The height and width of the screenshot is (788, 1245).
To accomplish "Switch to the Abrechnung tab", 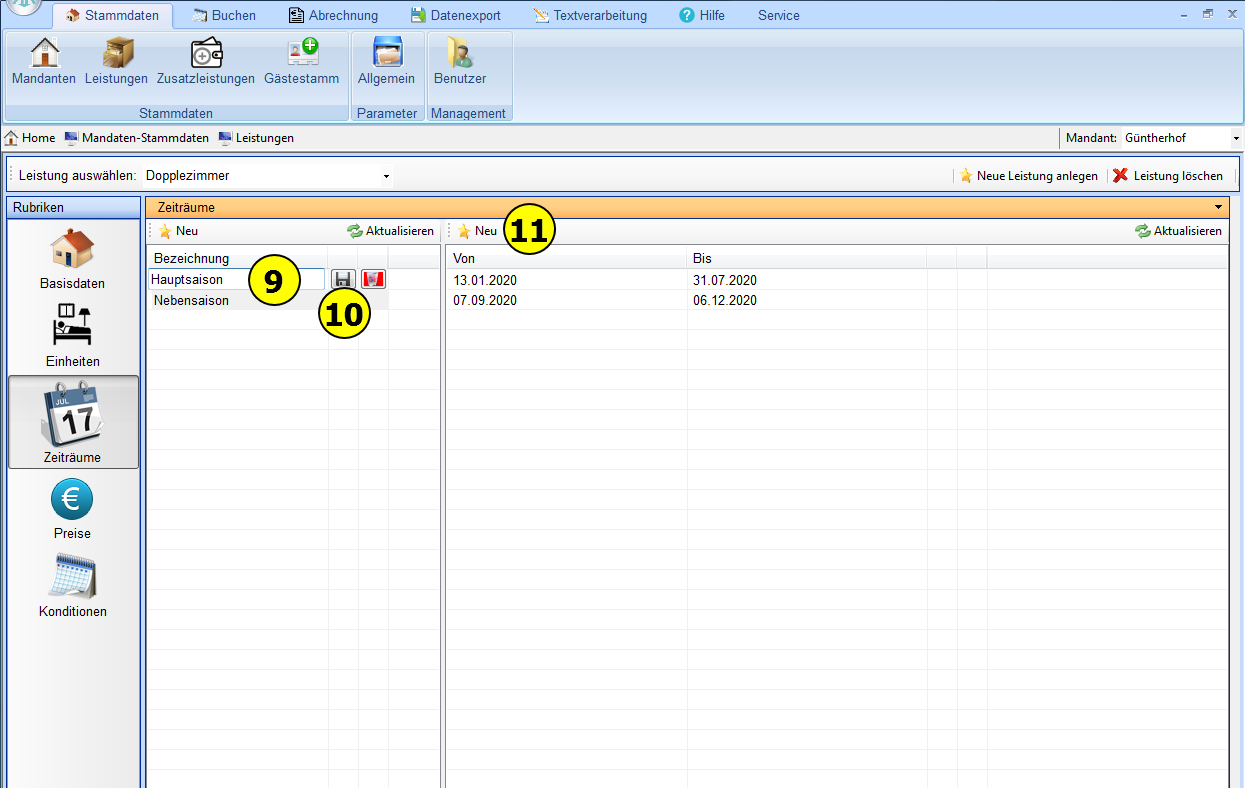I will [333, 15].
